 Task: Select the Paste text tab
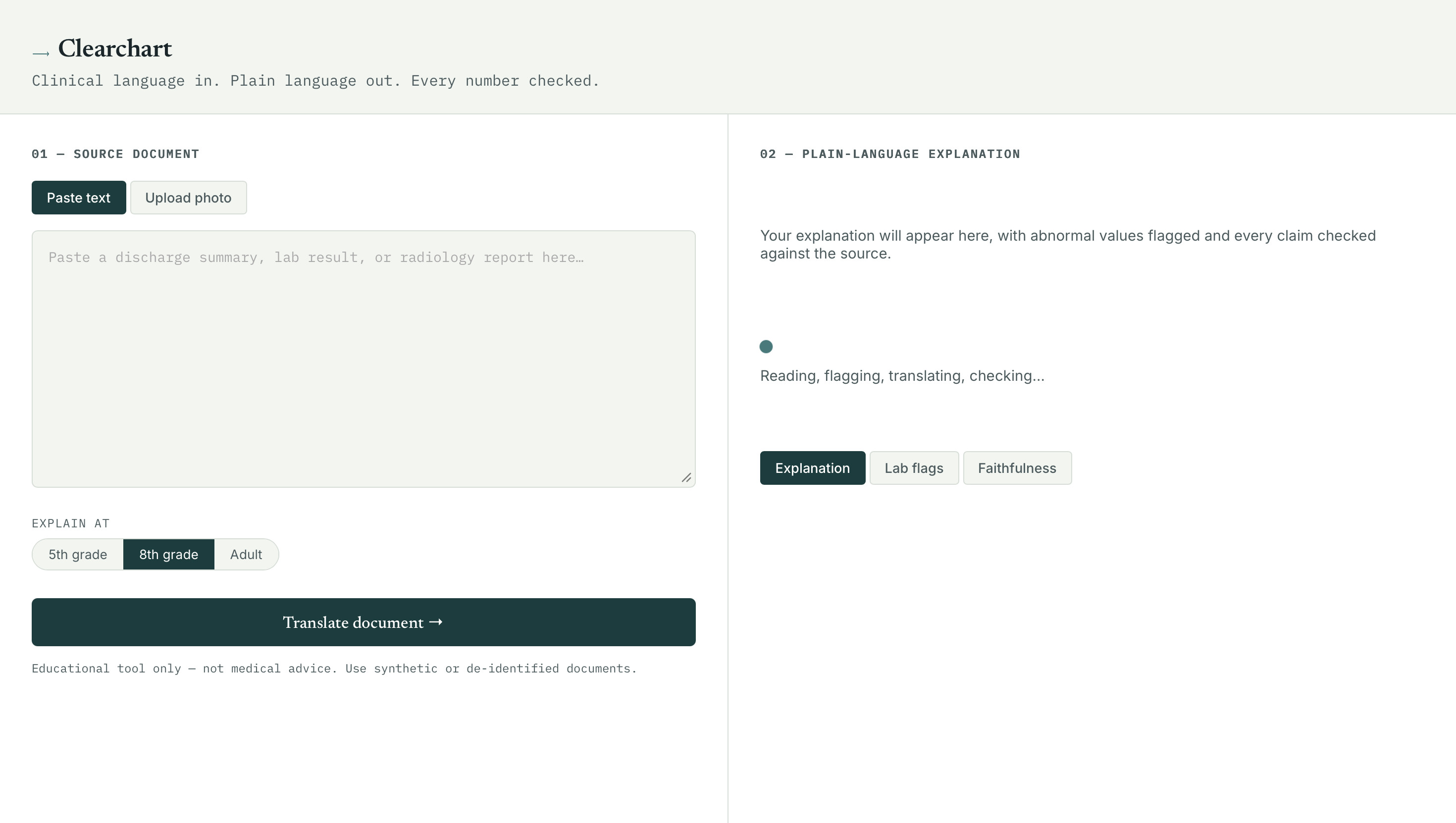tap(79, 198)
